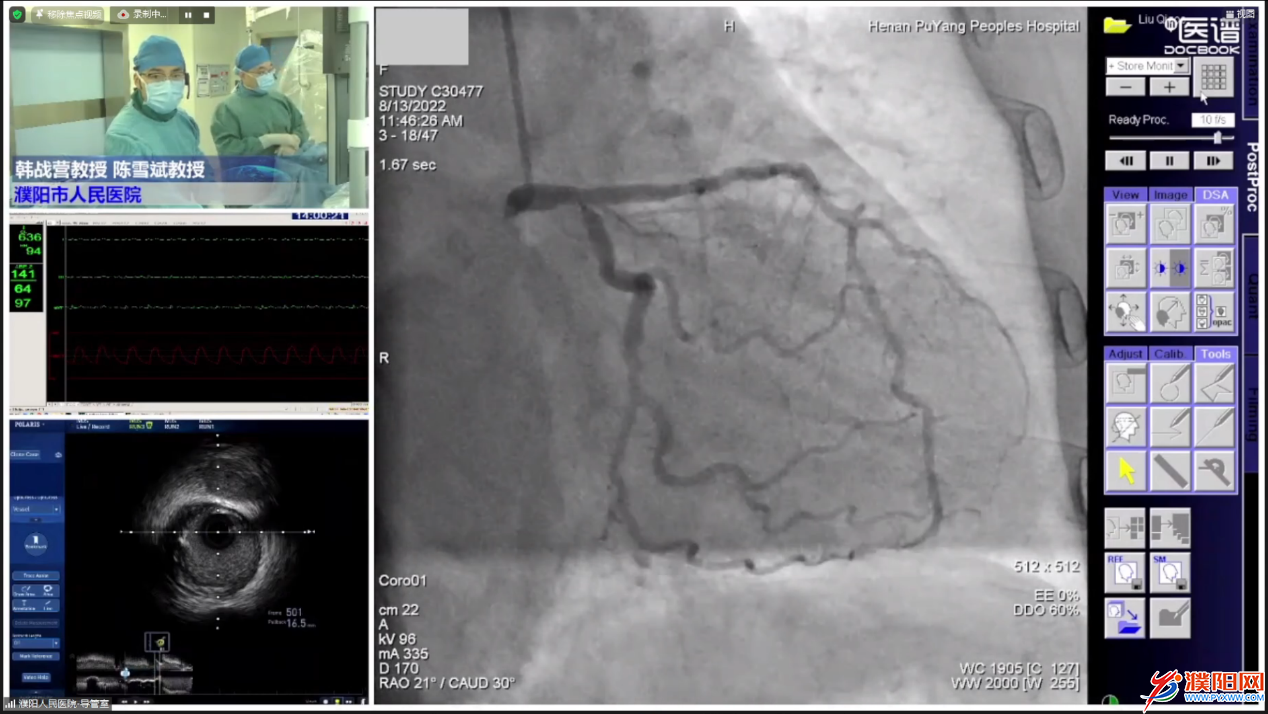Select the opac peak opacification icon
The image size is (1268, 714).
(1214, 312)
